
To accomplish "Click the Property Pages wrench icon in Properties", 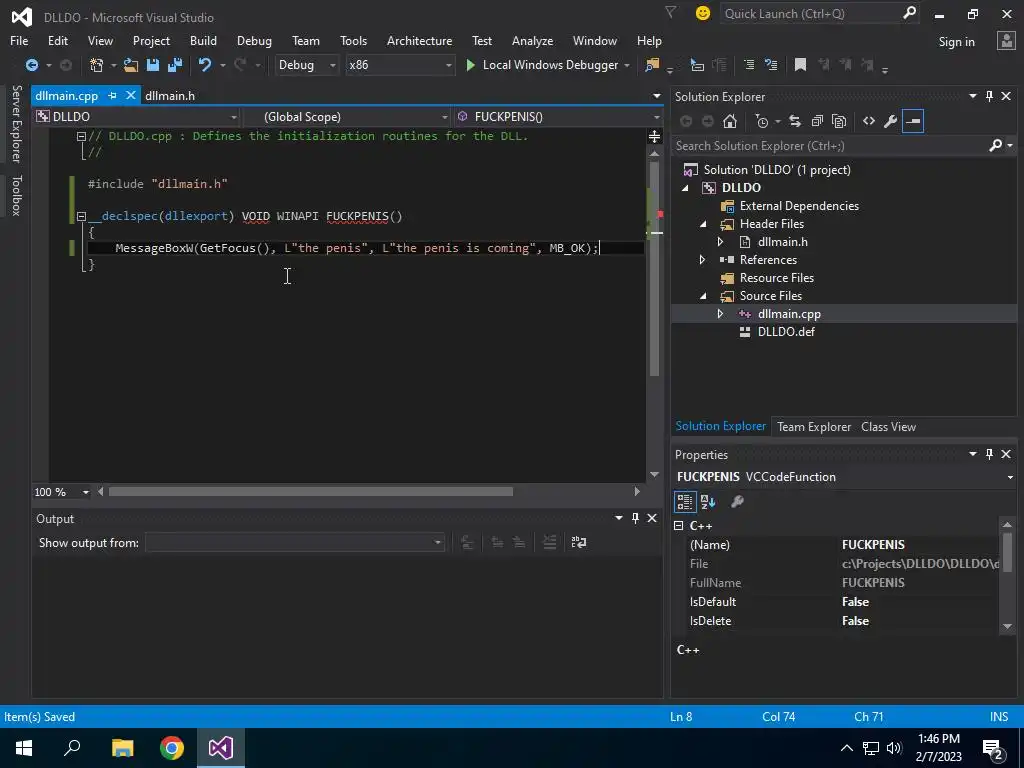I will click(x=737, y=502).
